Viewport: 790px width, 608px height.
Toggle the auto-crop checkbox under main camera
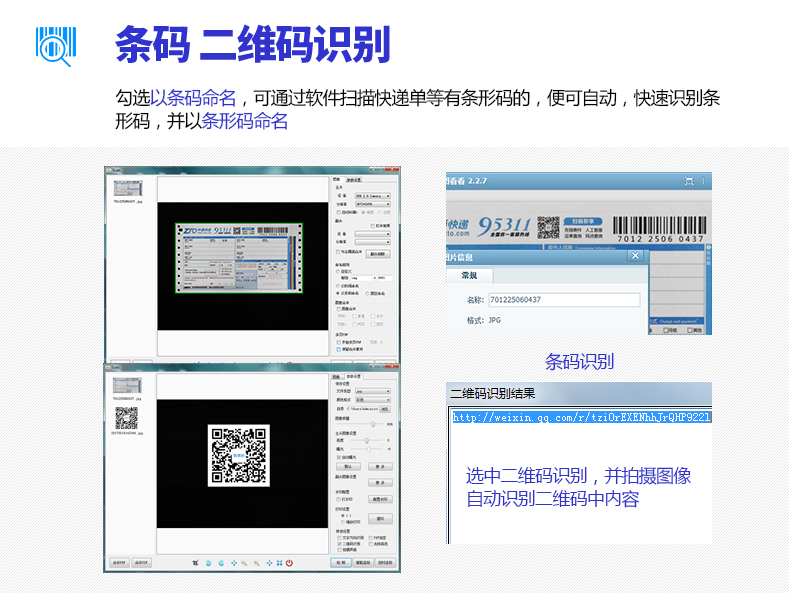(x=339, y=213)
